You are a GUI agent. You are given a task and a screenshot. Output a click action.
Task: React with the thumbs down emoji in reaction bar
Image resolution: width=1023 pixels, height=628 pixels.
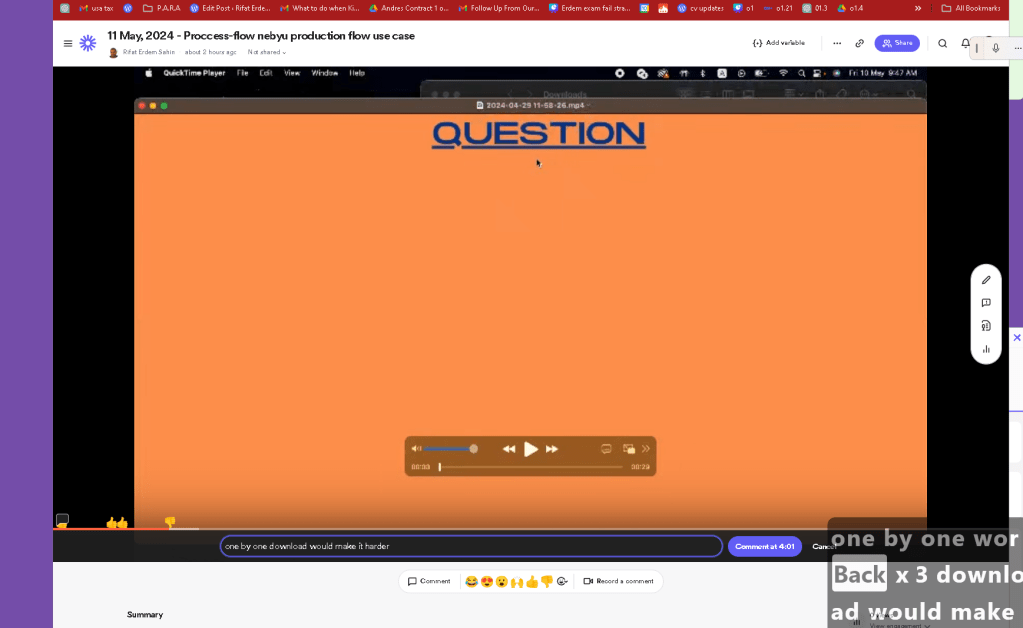pos(547,581)
